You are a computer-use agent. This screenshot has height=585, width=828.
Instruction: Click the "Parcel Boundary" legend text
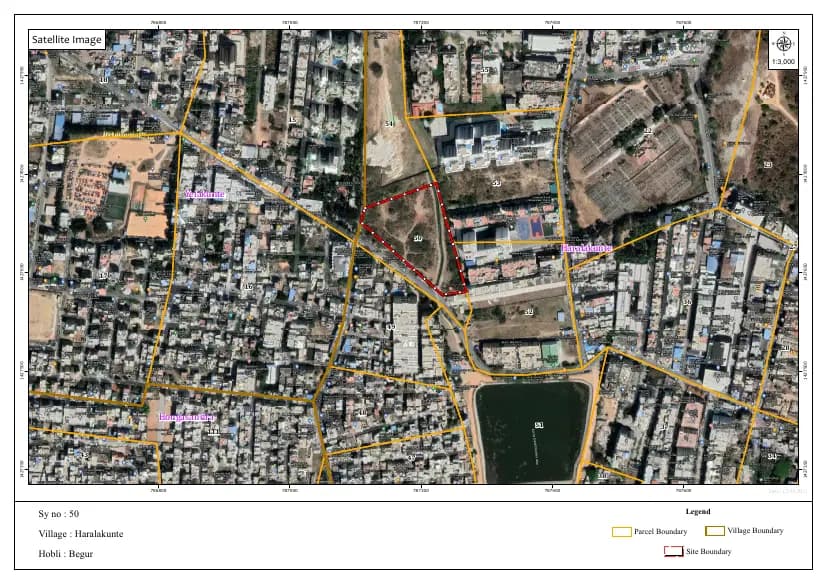pyautogui.click(x=661, y=532)
